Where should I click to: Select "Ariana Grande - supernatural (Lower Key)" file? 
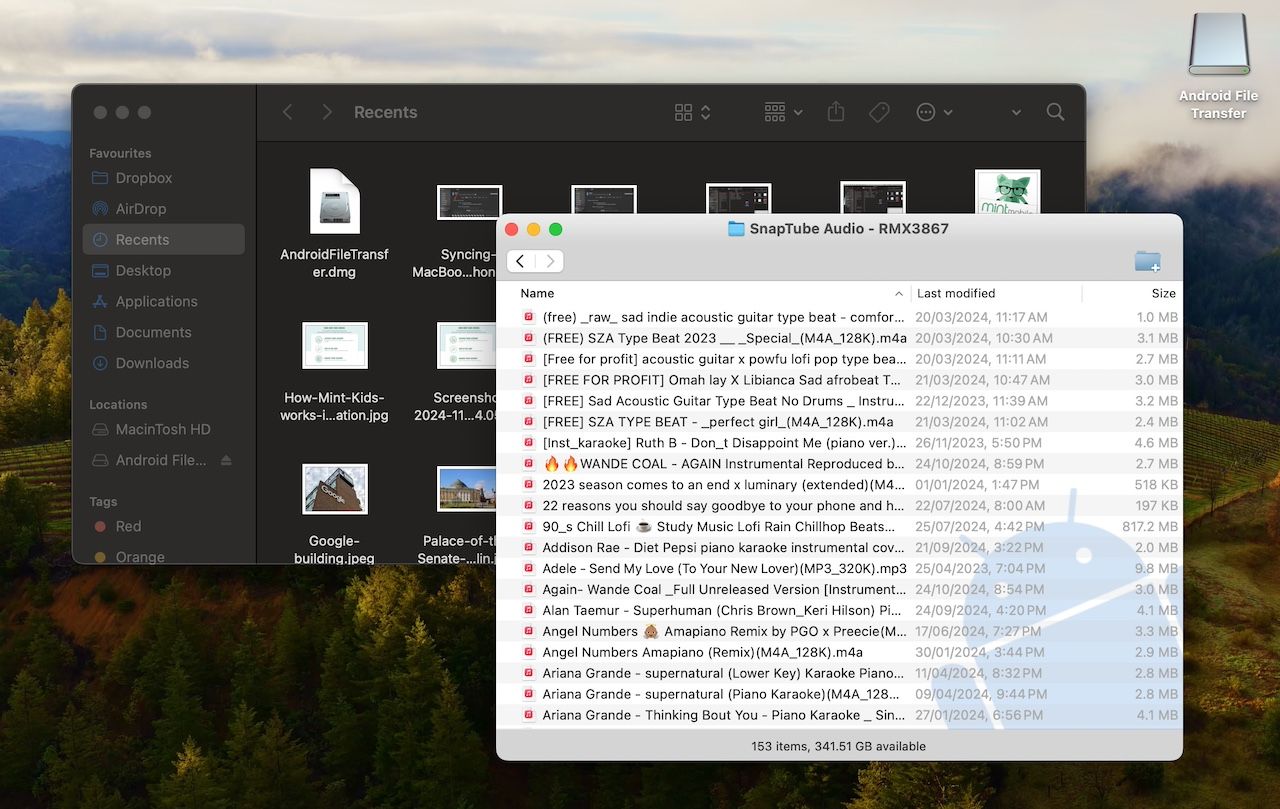(x=839, y=674)
